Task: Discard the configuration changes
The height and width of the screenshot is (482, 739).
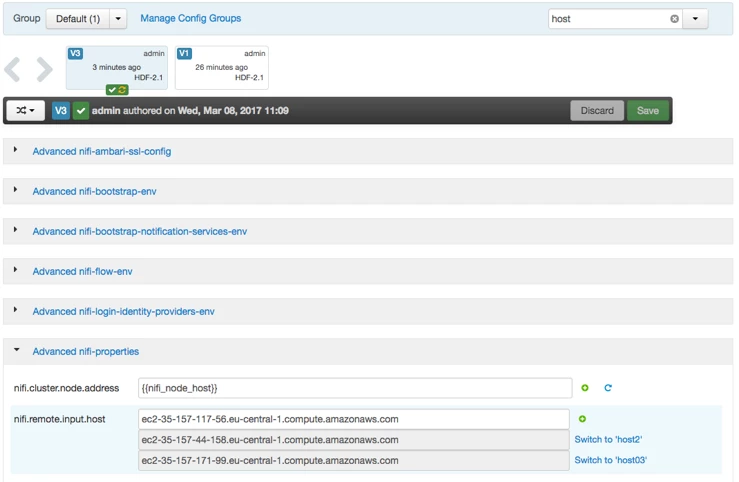Action: [597, 110]
